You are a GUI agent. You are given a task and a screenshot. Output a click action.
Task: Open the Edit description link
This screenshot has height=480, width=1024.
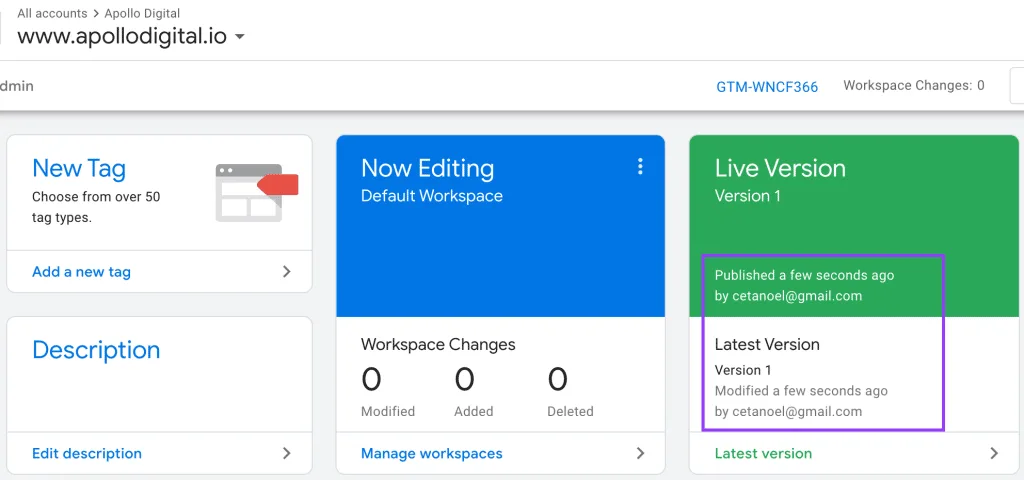(x=87, y=453)
